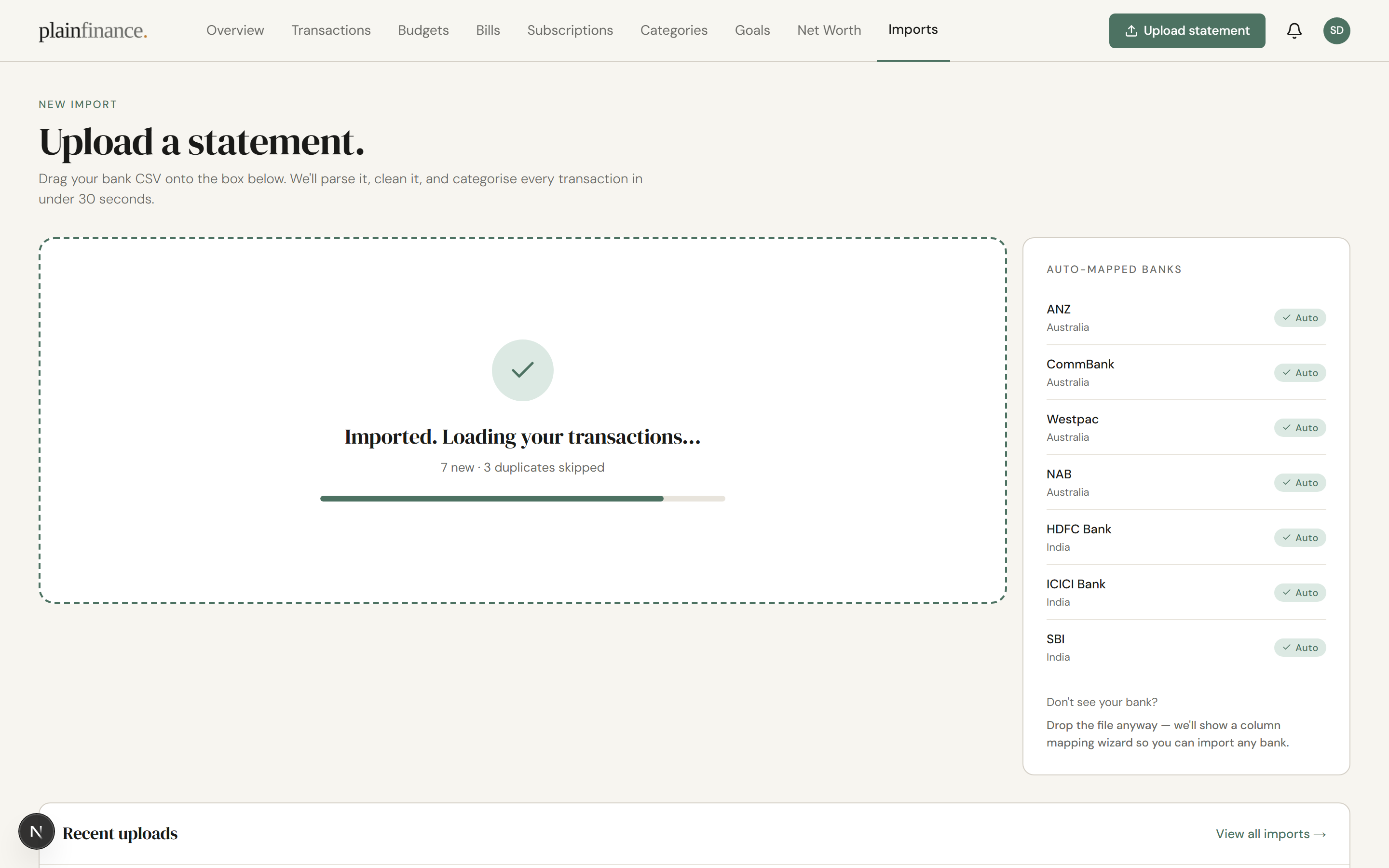Image resolution: width=1389 pixels, height=868 pixels.
Task: Click the AUTO-MAPPED BANKS label
Action: 1114,269
